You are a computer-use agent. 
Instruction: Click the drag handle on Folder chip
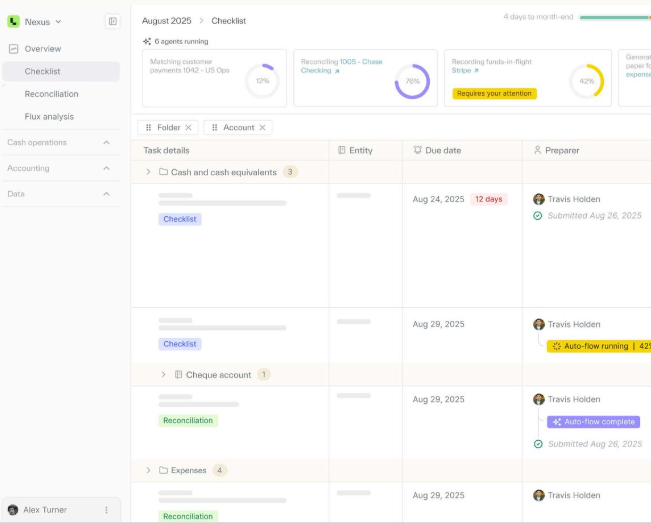coord(148,128)
